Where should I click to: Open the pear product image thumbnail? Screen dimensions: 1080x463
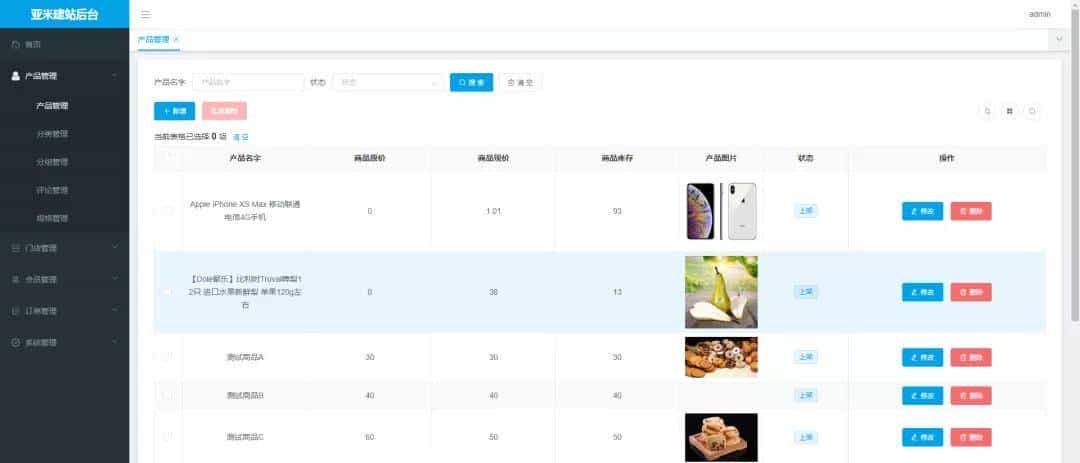coord(721,292)
